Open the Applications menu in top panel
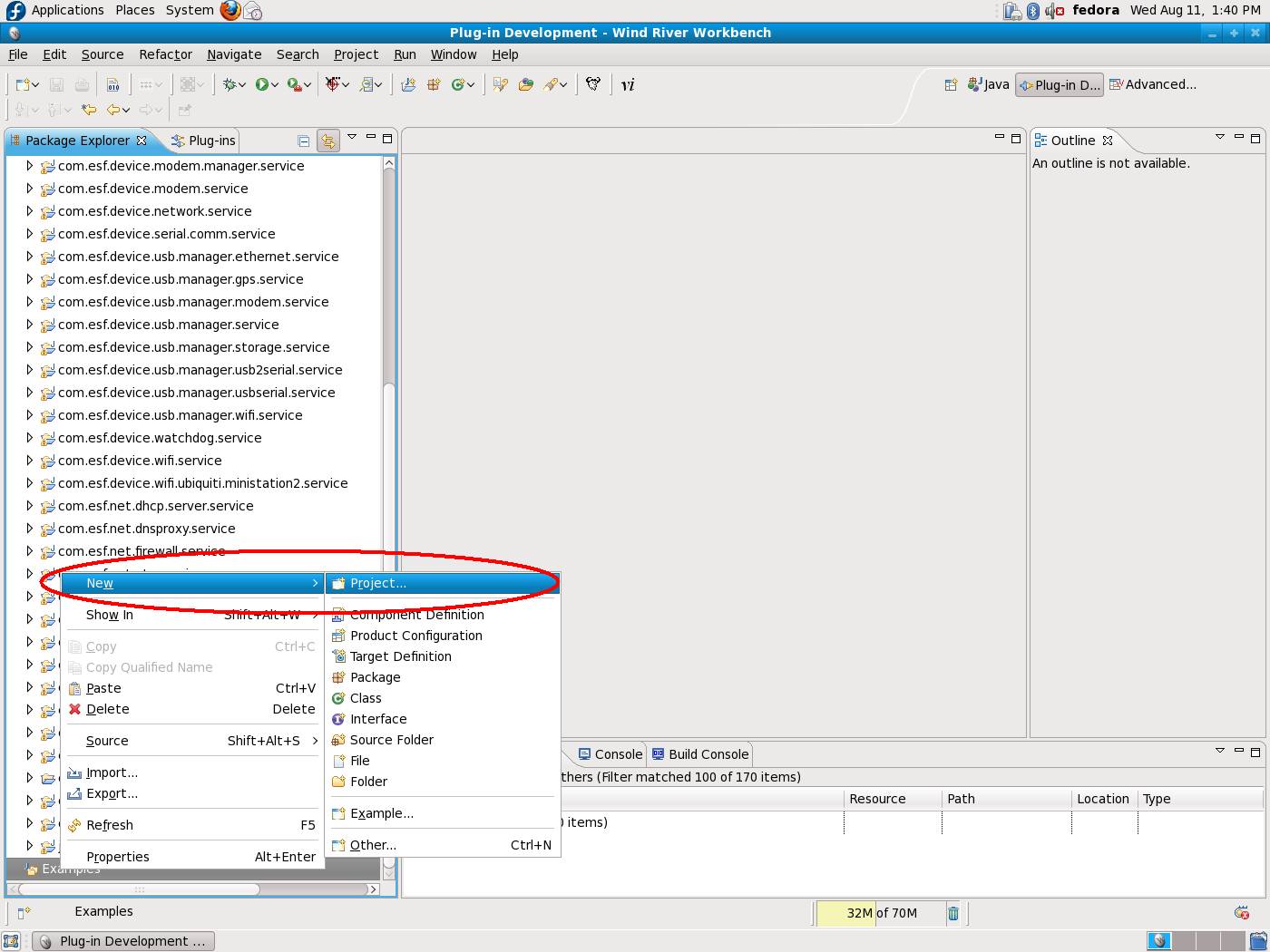Viewport: 1270px width, 952px height. tap(67, 10)
